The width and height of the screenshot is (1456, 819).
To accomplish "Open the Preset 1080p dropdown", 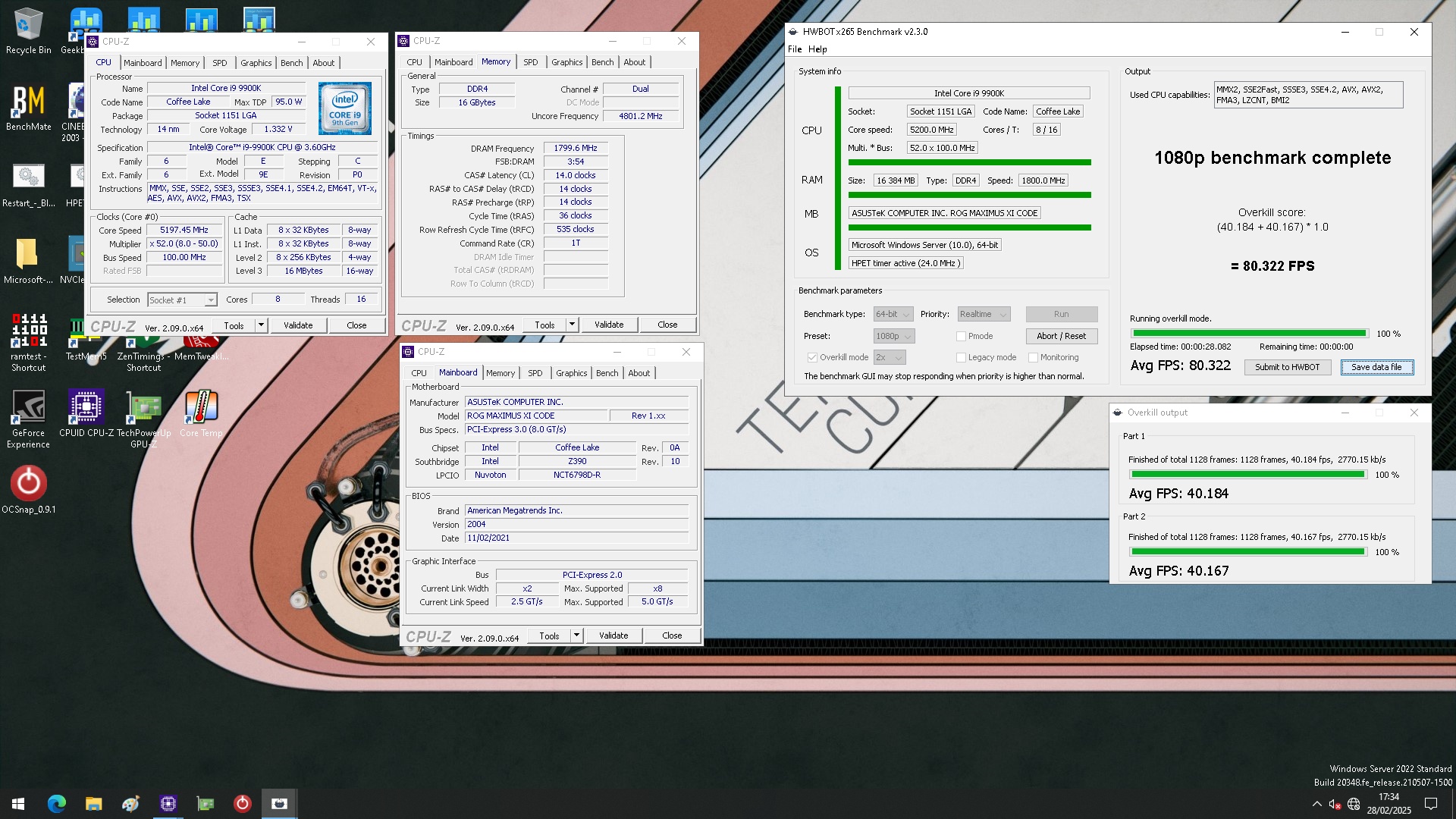I will pos(894,336).
